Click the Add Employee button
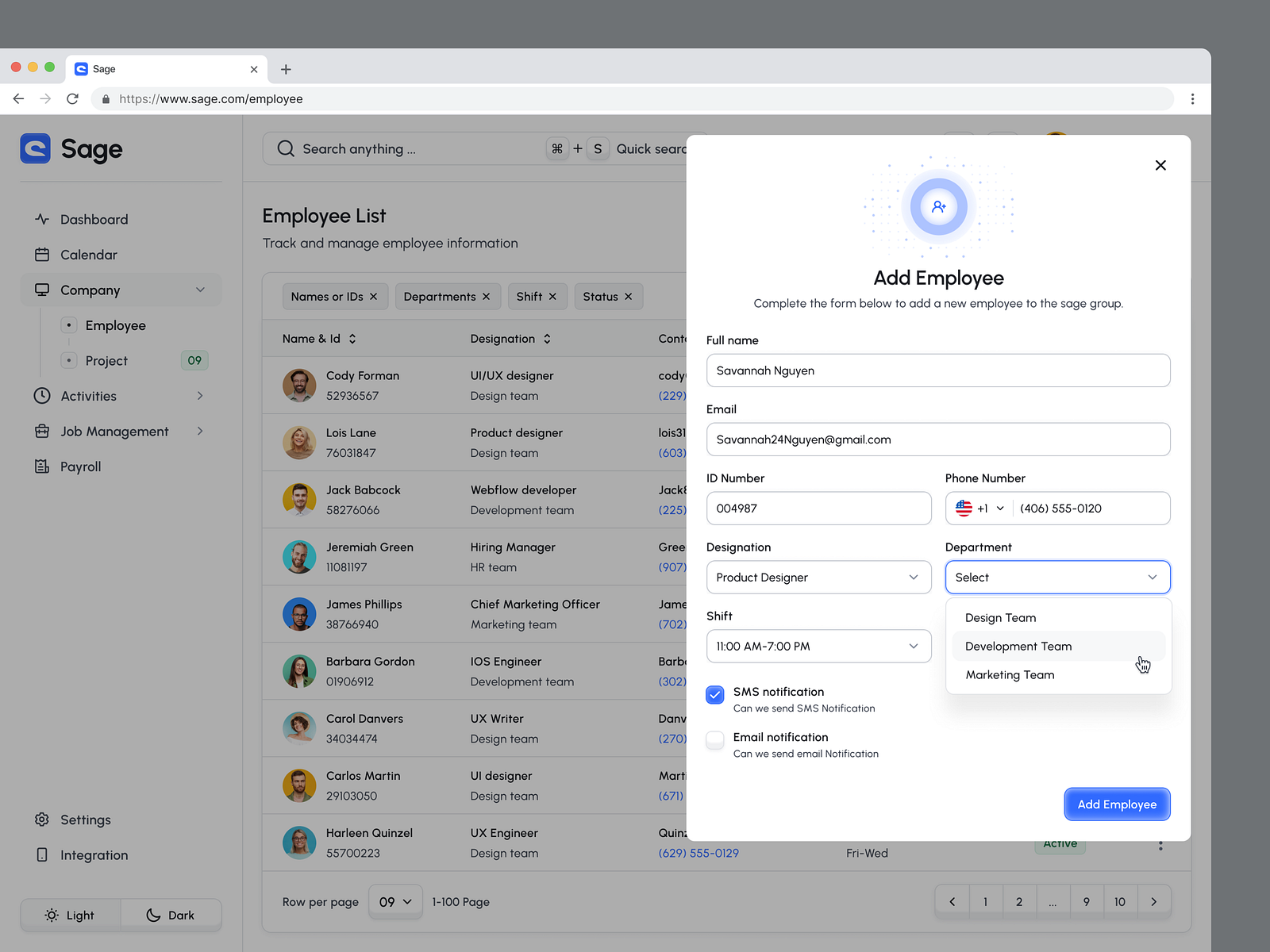This screenshot has height=952, width=1270. (1117, 804)
